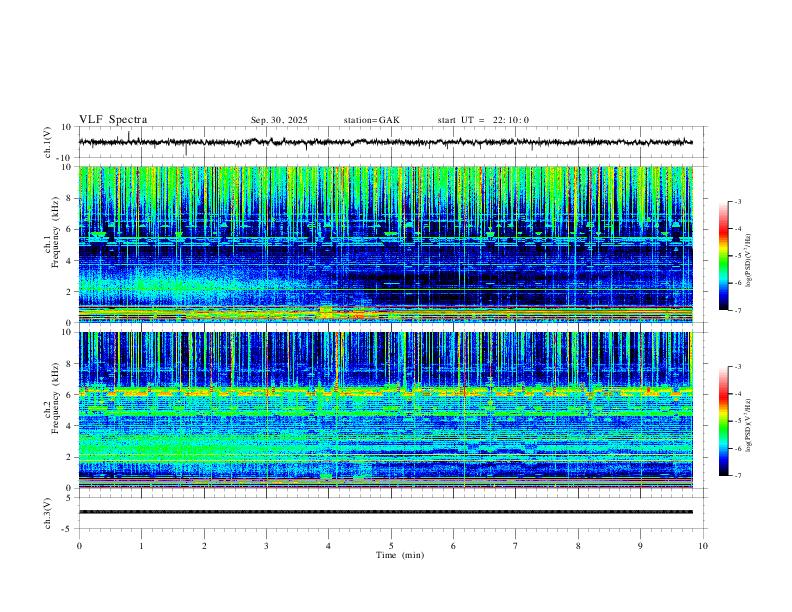The image size is (792, 612).
Task: Click the ch.1 voltage waveform trace
Action: (x=385, y=142)
